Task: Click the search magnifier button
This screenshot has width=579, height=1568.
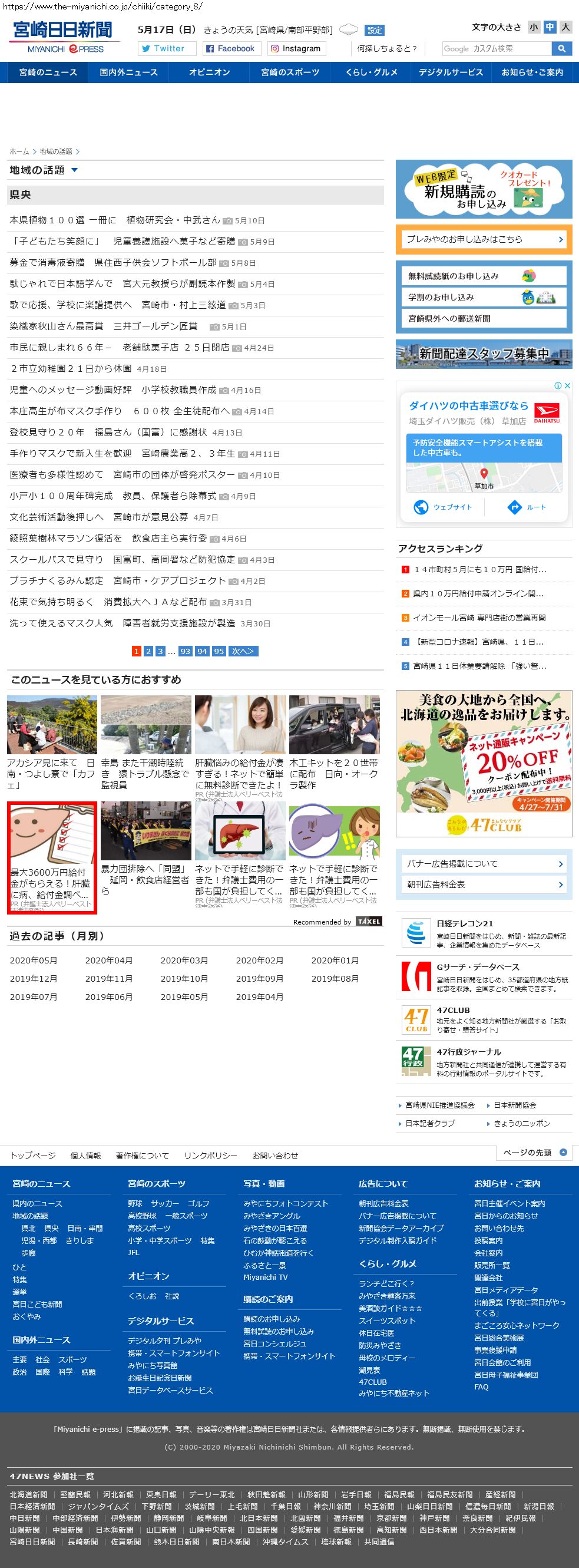Action: coord(561,49)
